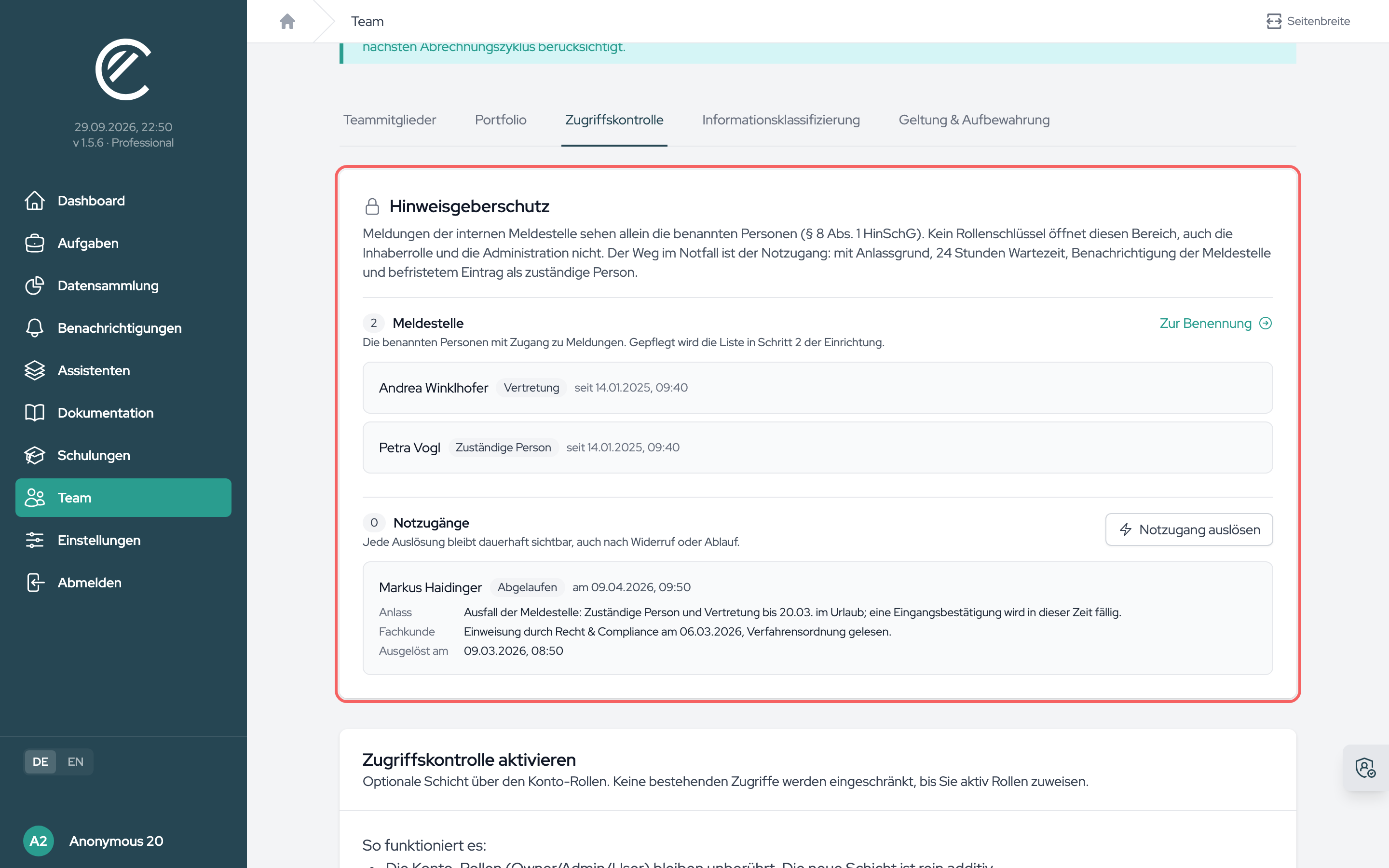Click the Zuständige Person role badge
The width and height of the screenshot is (1389, 868).
point(503,447)
